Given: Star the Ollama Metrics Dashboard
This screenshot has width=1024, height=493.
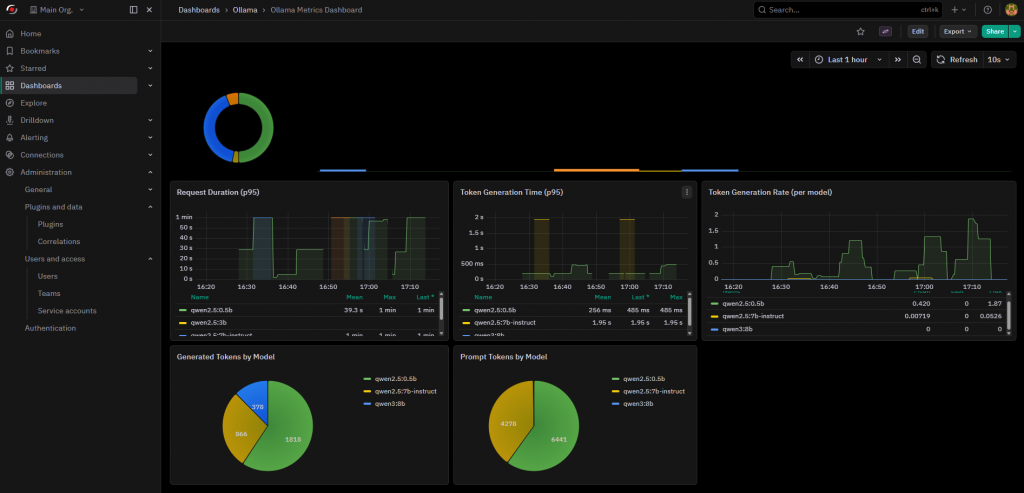Looking at the screenshot, I should pos(860,31).
